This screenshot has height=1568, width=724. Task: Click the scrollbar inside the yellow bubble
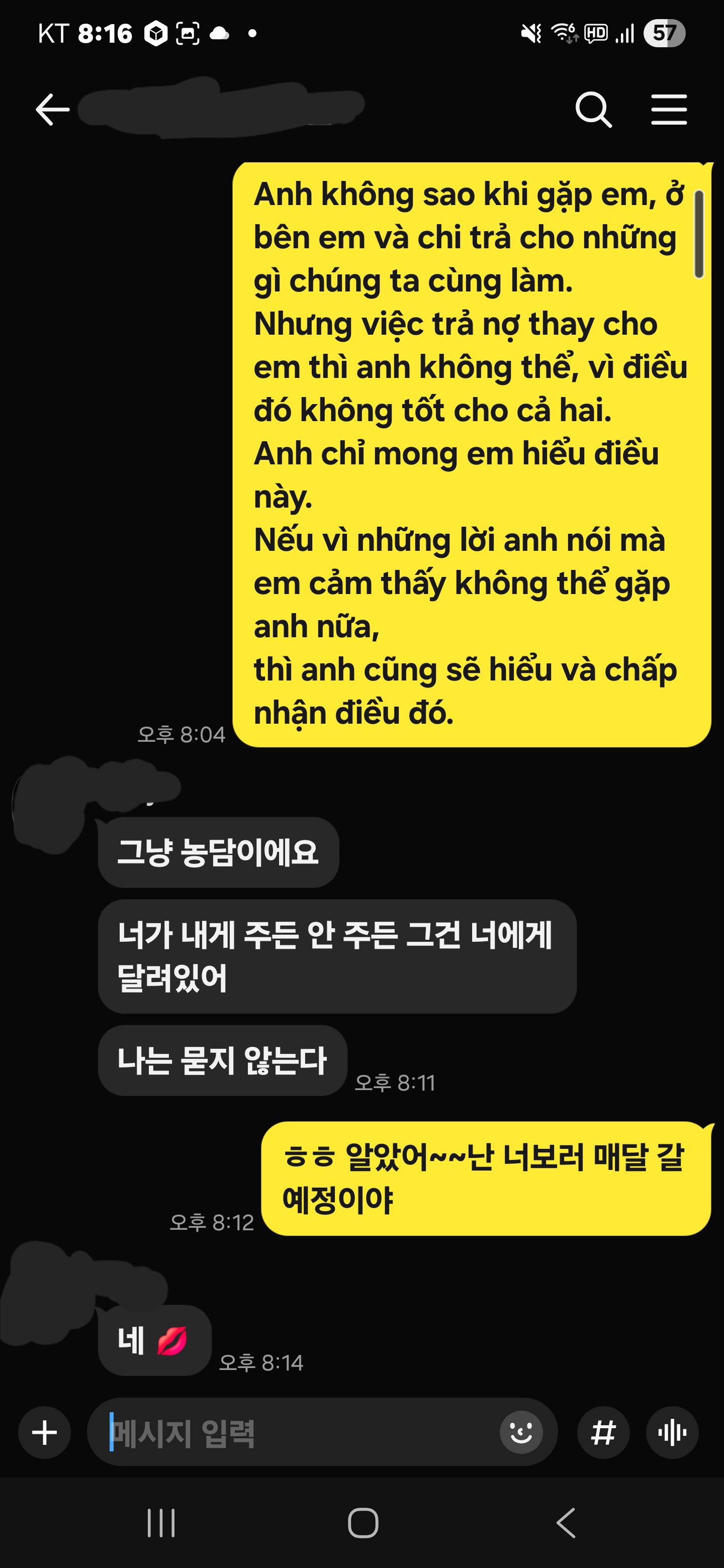(698, 234)
